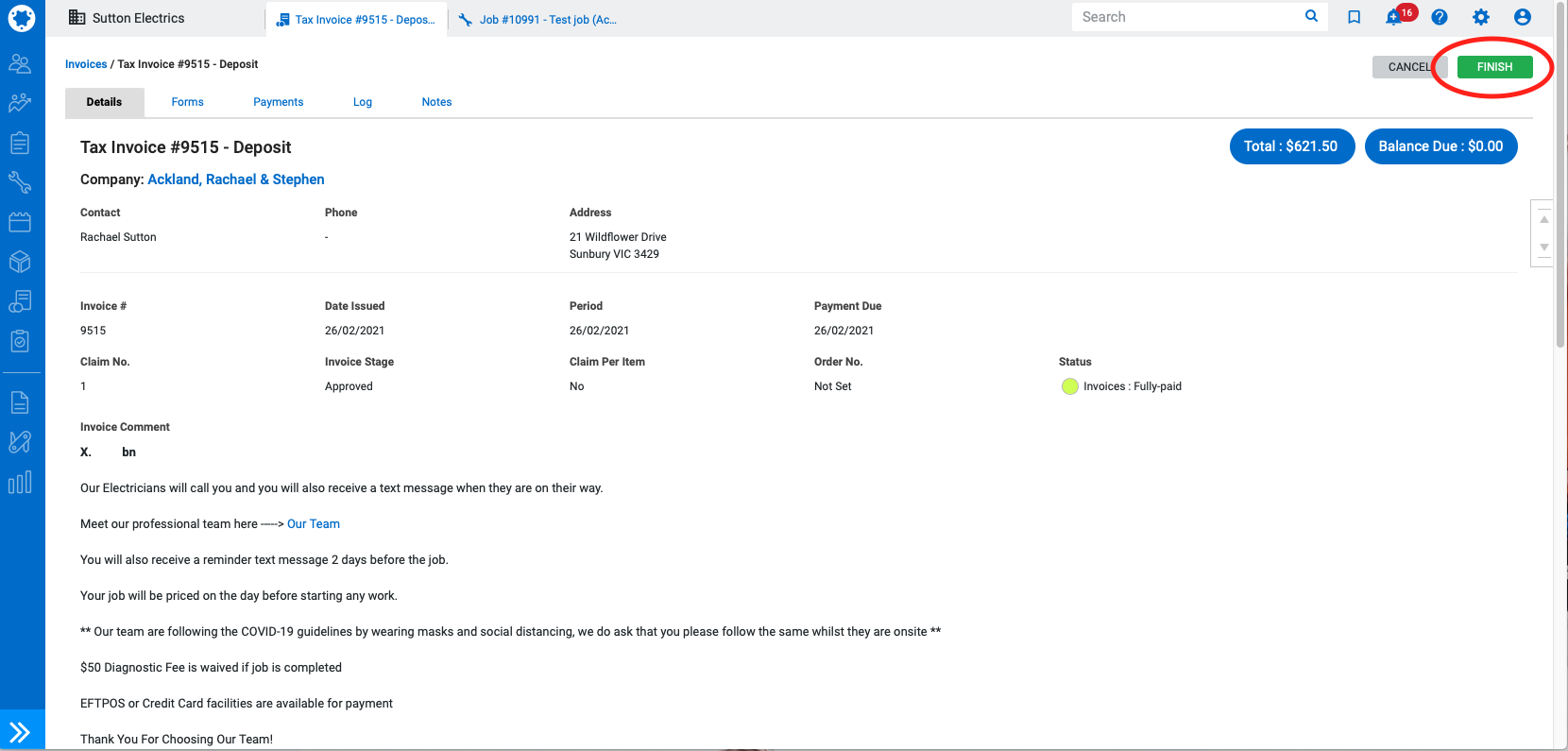Open the user profile icon
The width and height of the screenshot is (1568, 751).
tap(1522, 17)
